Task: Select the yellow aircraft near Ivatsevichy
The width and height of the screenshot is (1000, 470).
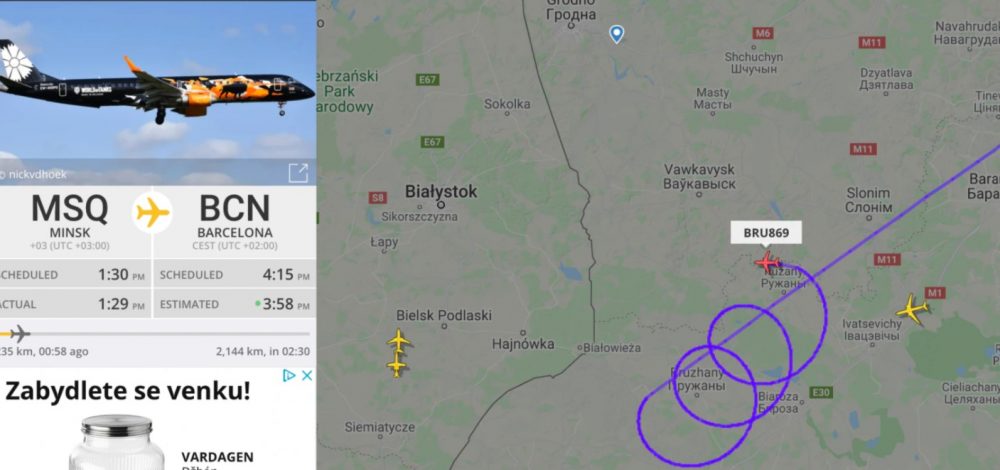Action: (x=913, y=309)
